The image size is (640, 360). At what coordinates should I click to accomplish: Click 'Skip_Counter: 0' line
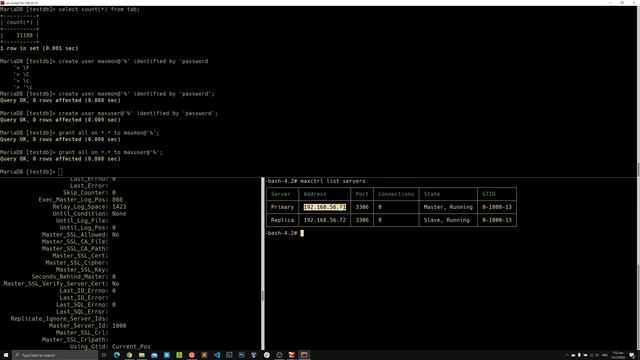click(x=89, y=193)
